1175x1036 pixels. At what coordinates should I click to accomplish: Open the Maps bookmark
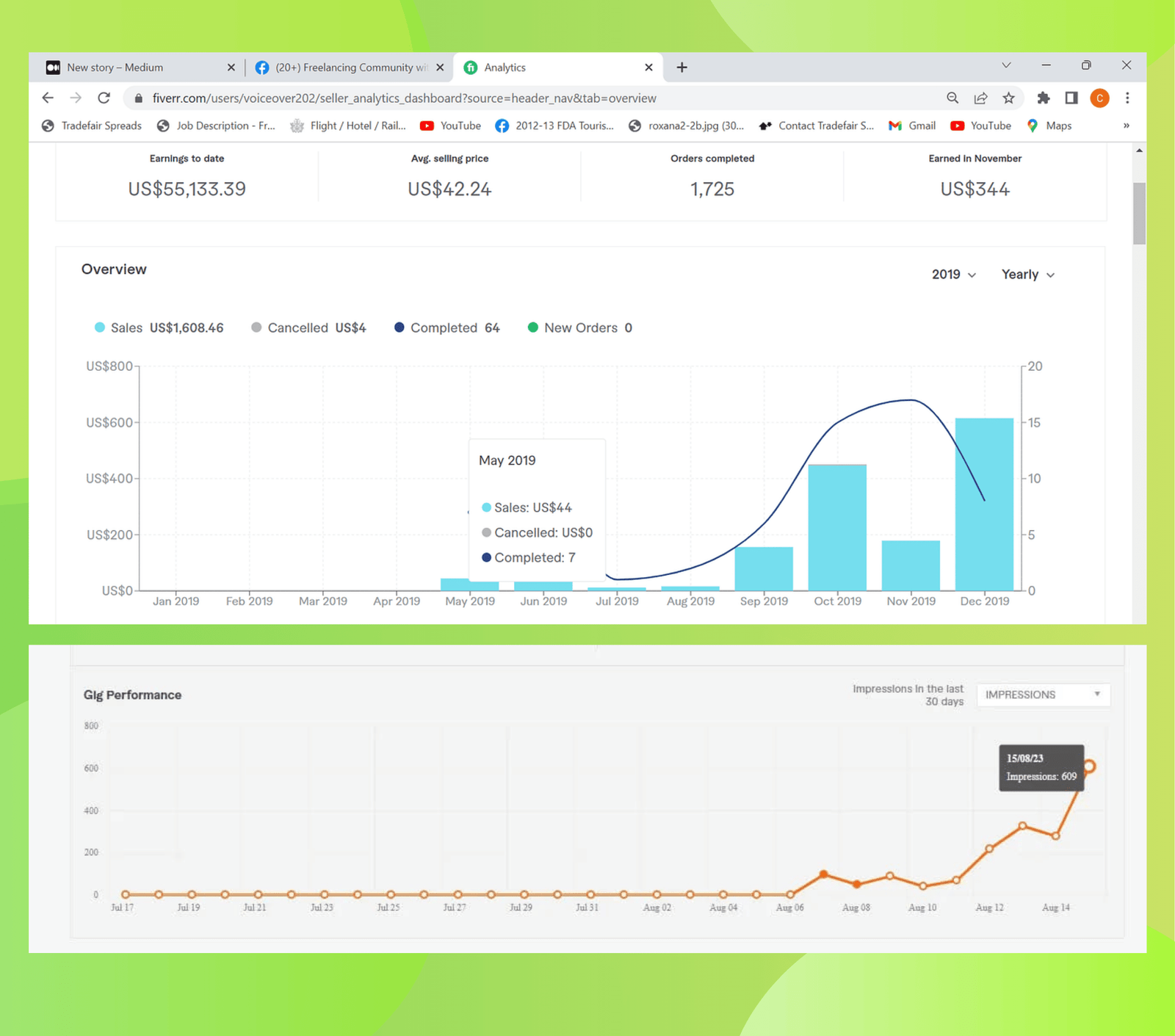(1050, 126)
